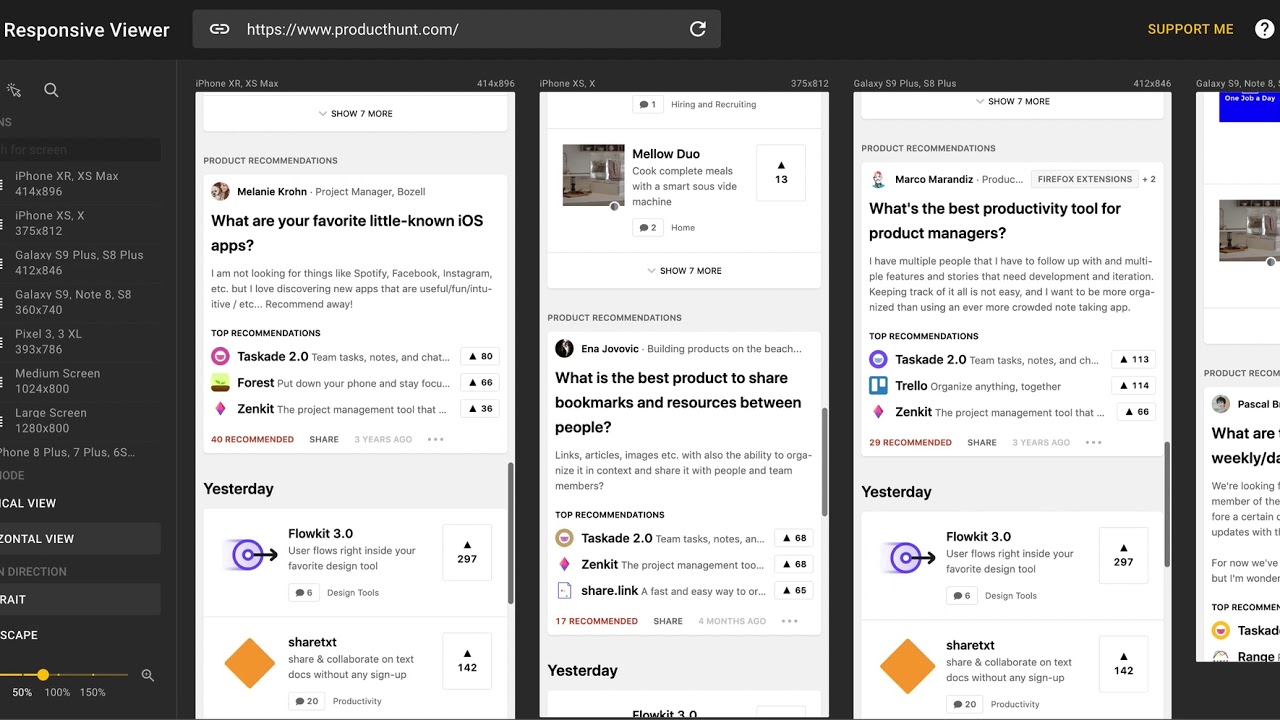Click share.link icon in iPhone XS panel
Viewport: 1280px width, 720px height.
[x=564, y=591]
